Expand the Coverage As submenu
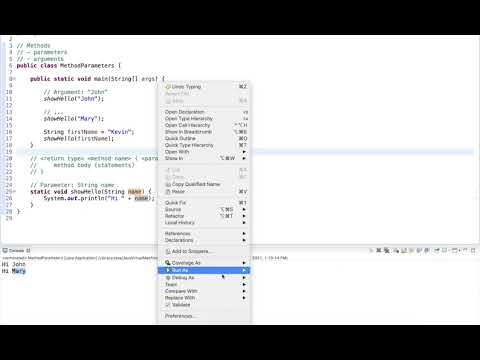This screenshot has height=360, width=480. point(204,263)
